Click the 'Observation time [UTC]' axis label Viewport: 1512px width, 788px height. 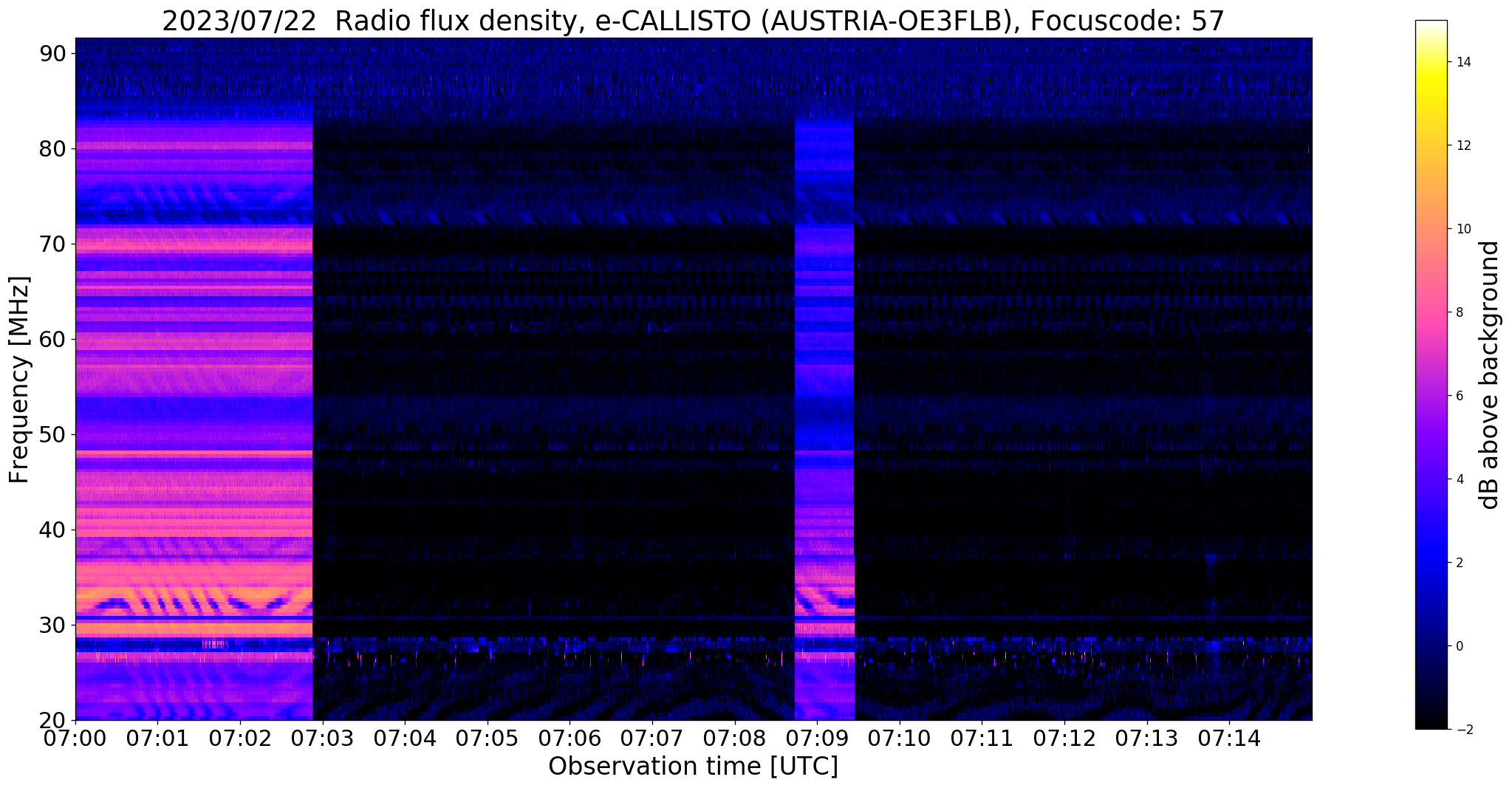click(x=693, y=767)
